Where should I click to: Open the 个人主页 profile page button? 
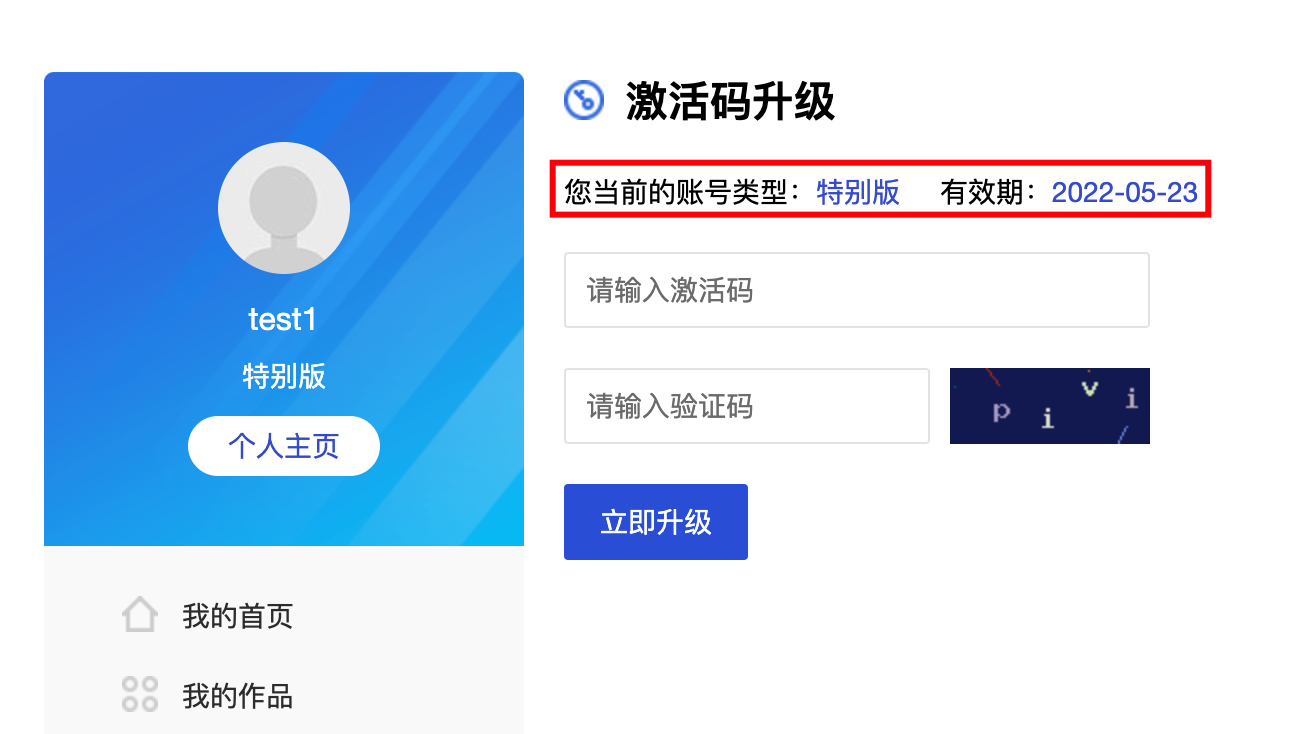pos(284,446)
